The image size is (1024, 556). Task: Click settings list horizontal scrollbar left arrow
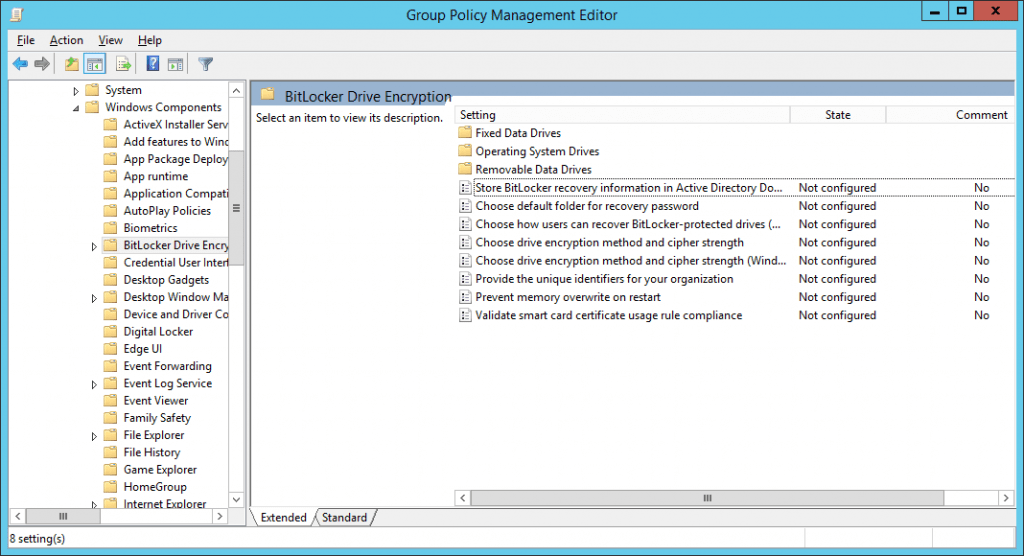tap(462, 498)
